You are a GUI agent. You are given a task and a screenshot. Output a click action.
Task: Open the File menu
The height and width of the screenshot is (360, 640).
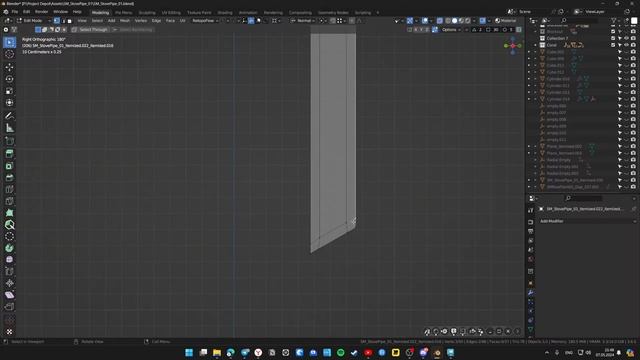coord(15,12)
